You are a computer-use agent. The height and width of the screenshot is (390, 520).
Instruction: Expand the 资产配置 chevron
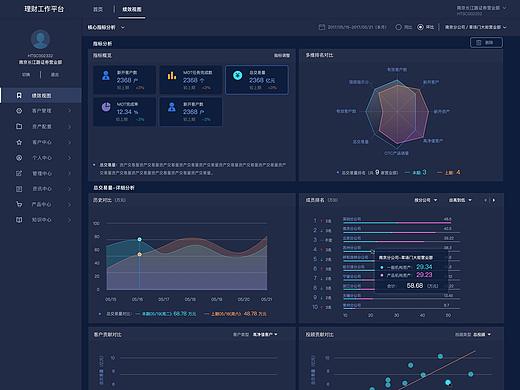click(x=69, y=126)
